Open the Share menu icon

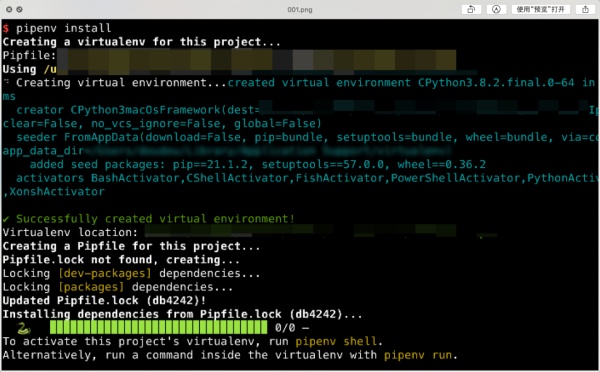[x=585, y=10]
